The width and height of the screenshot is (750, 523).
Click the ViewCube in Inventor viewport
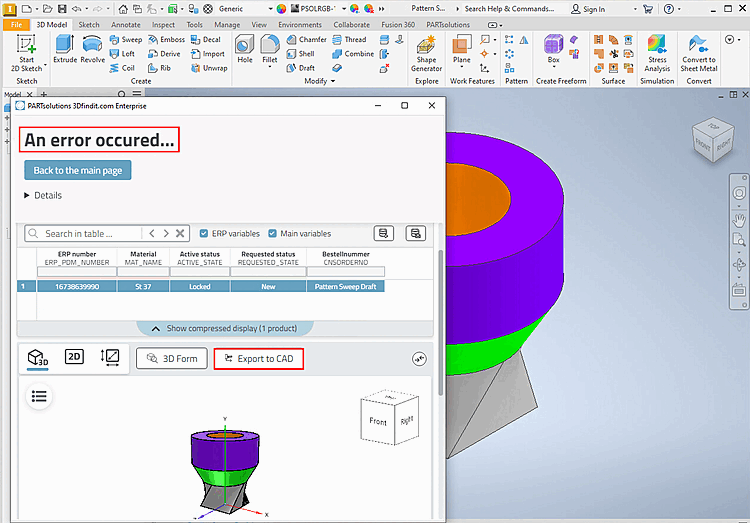point(713,139)
